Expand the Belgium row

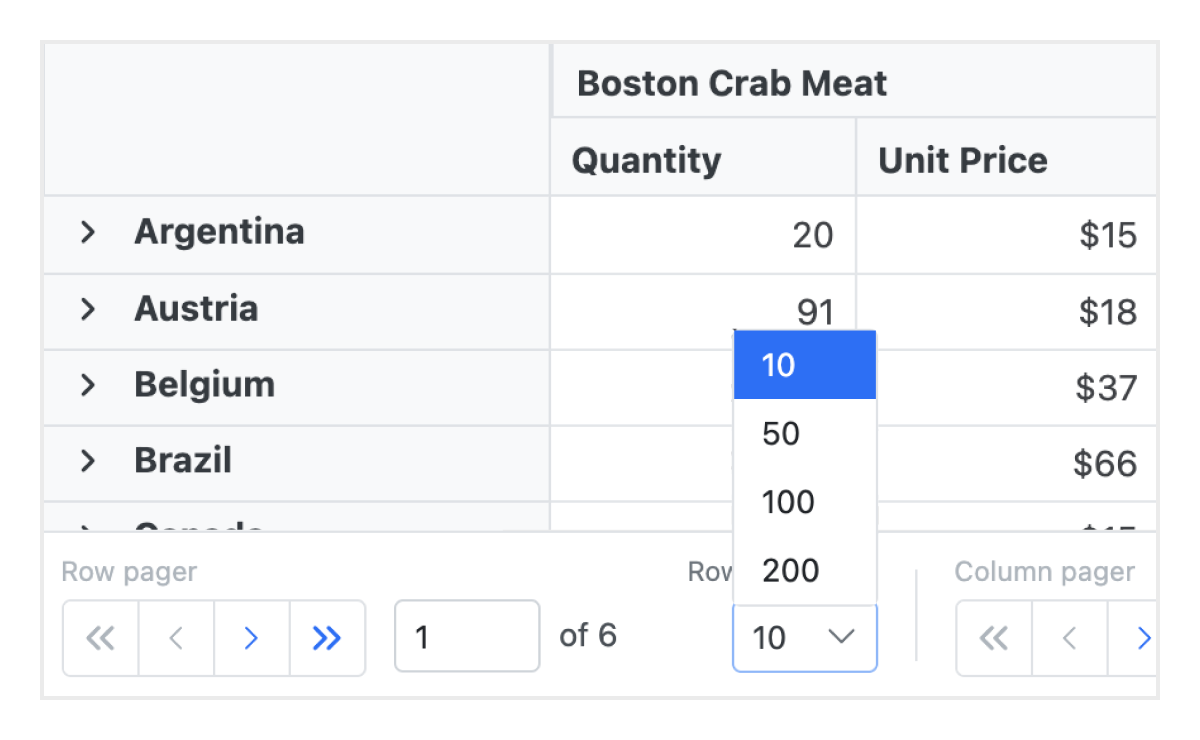[88, 385]
